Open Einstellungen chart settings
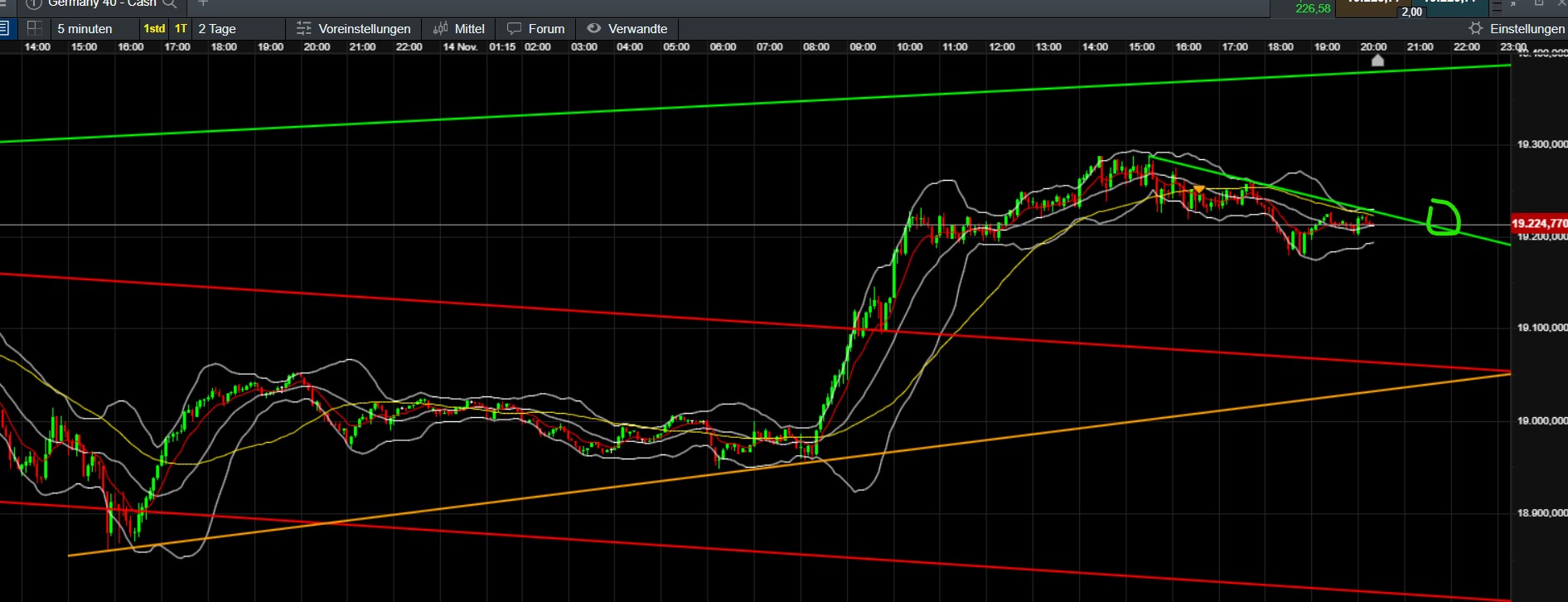 coord(1517,28)
